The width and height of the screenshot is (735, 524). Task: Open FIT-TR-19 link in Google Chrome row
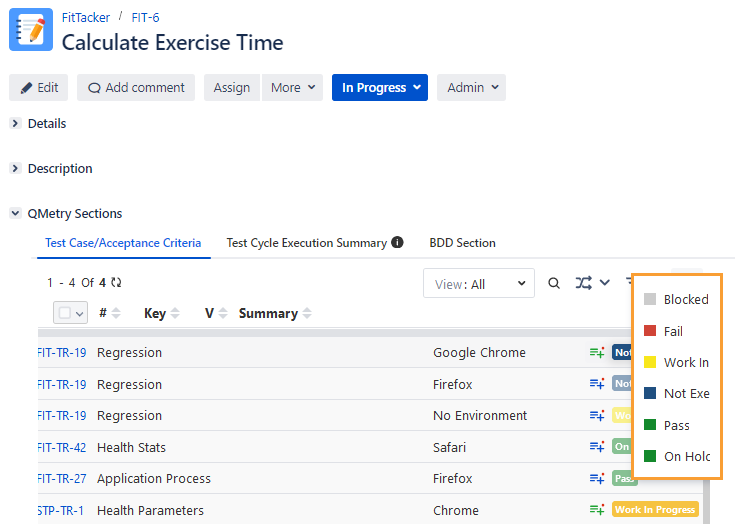[x=62, y=352]
